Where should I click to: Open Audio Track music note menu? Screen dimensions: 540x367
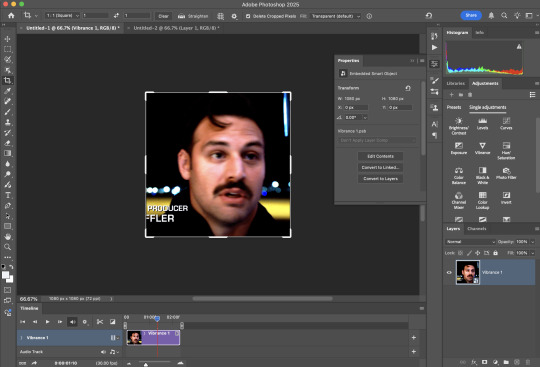tap(114, 352)
